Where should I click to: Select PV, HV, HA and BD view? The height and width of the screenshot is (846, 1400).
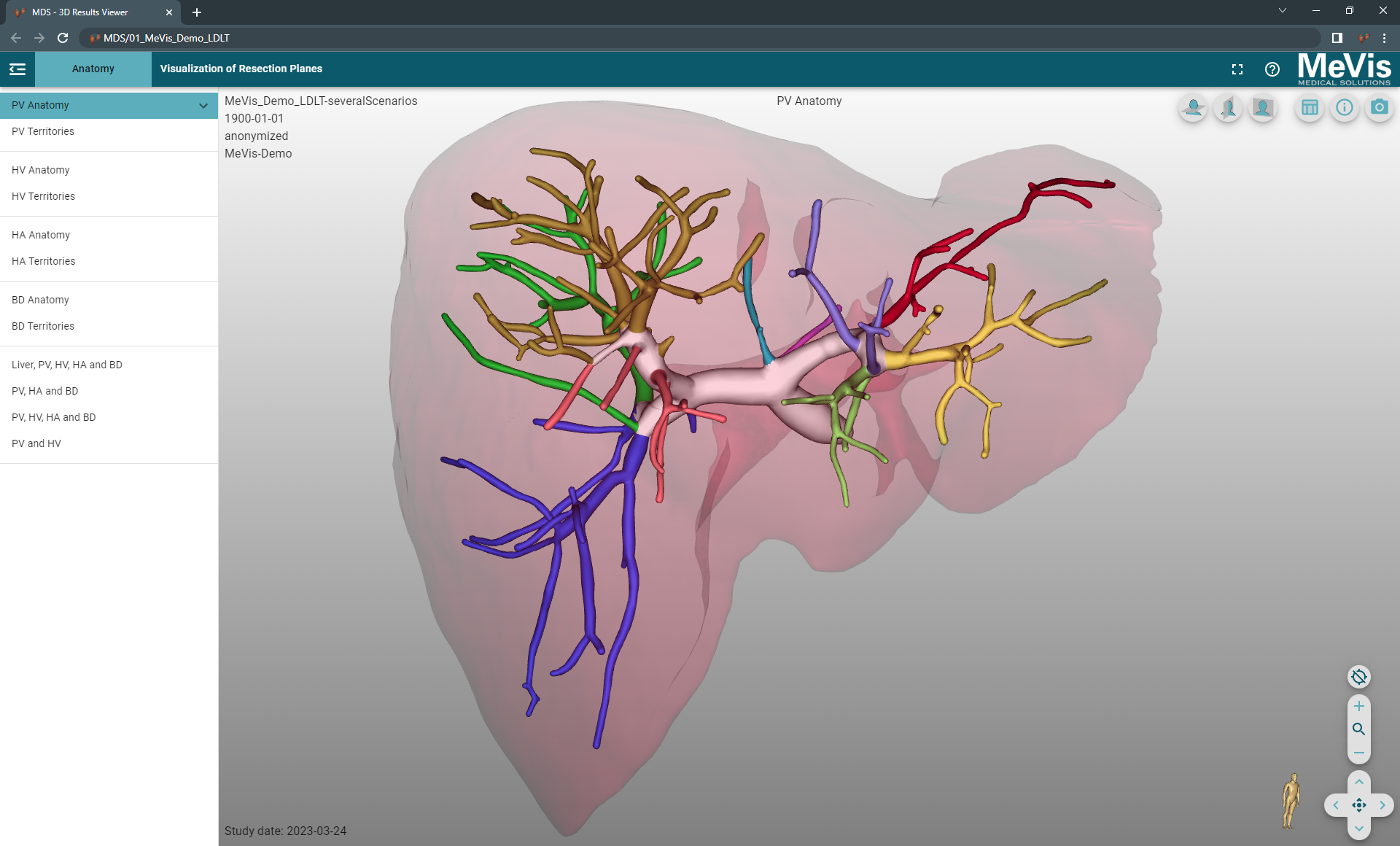coord(109,418)
